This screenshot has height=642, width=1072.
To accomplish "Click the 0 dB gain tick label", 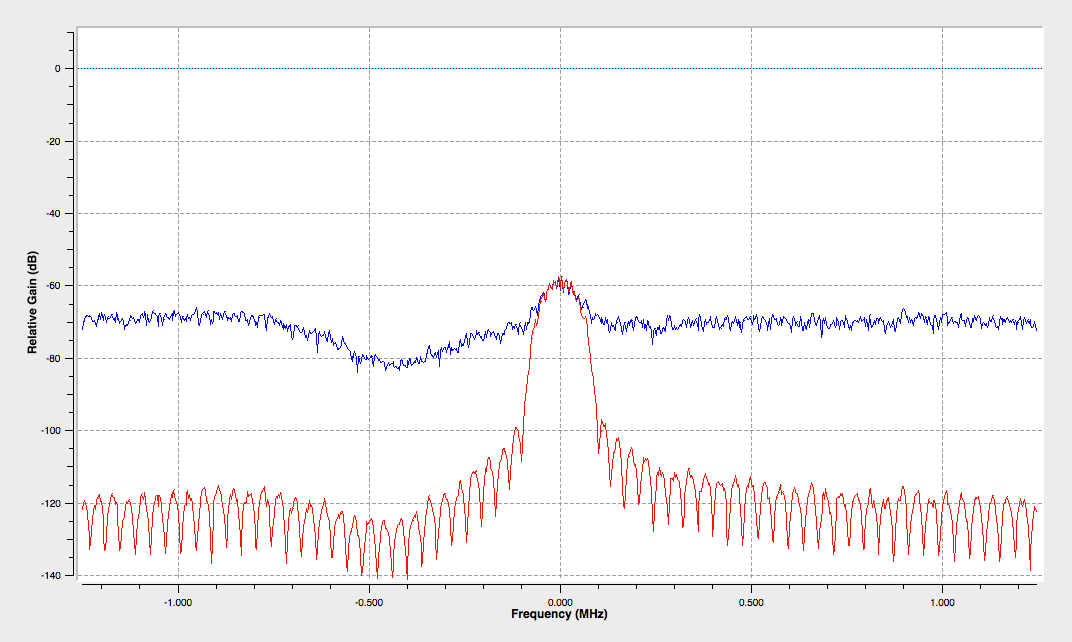I will (x=58, y=69).
